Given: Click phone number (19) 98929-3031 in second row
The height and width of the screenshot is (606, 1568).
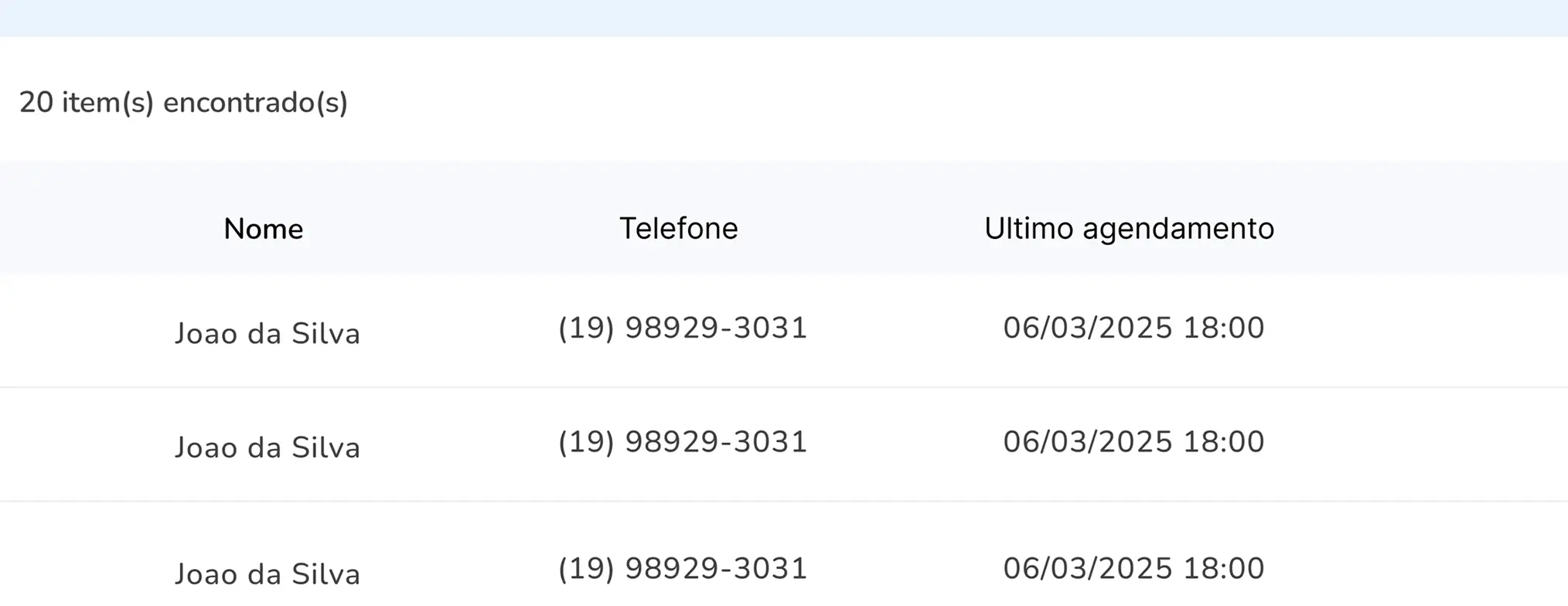Looking at the screenshot, I should click(682, 441).
